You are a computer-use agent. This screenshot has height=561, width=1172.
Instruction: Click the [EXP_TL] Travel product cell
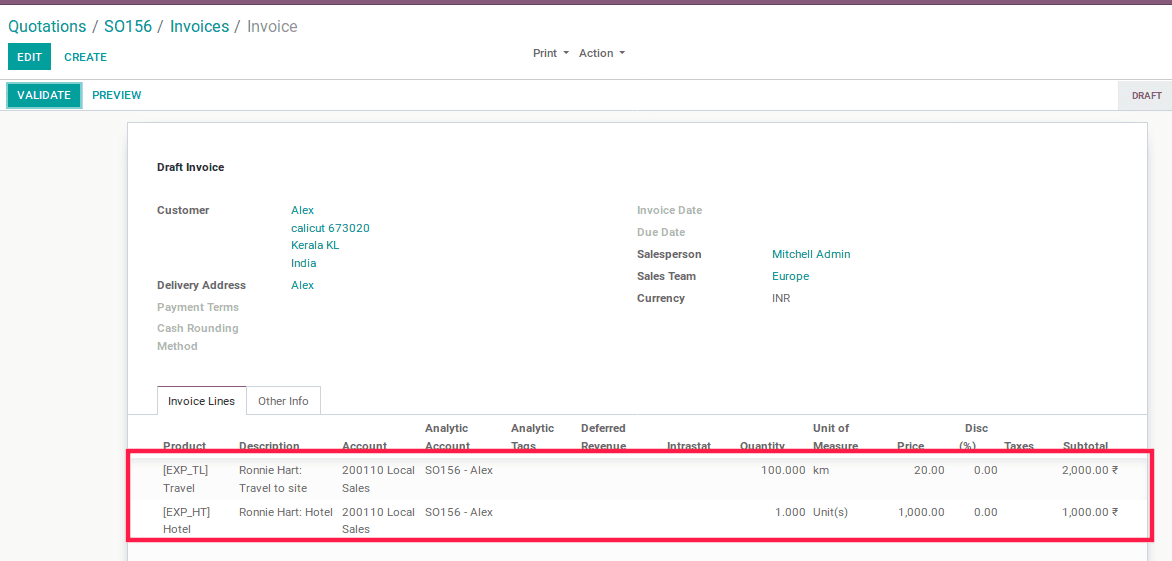coord(185,479)
